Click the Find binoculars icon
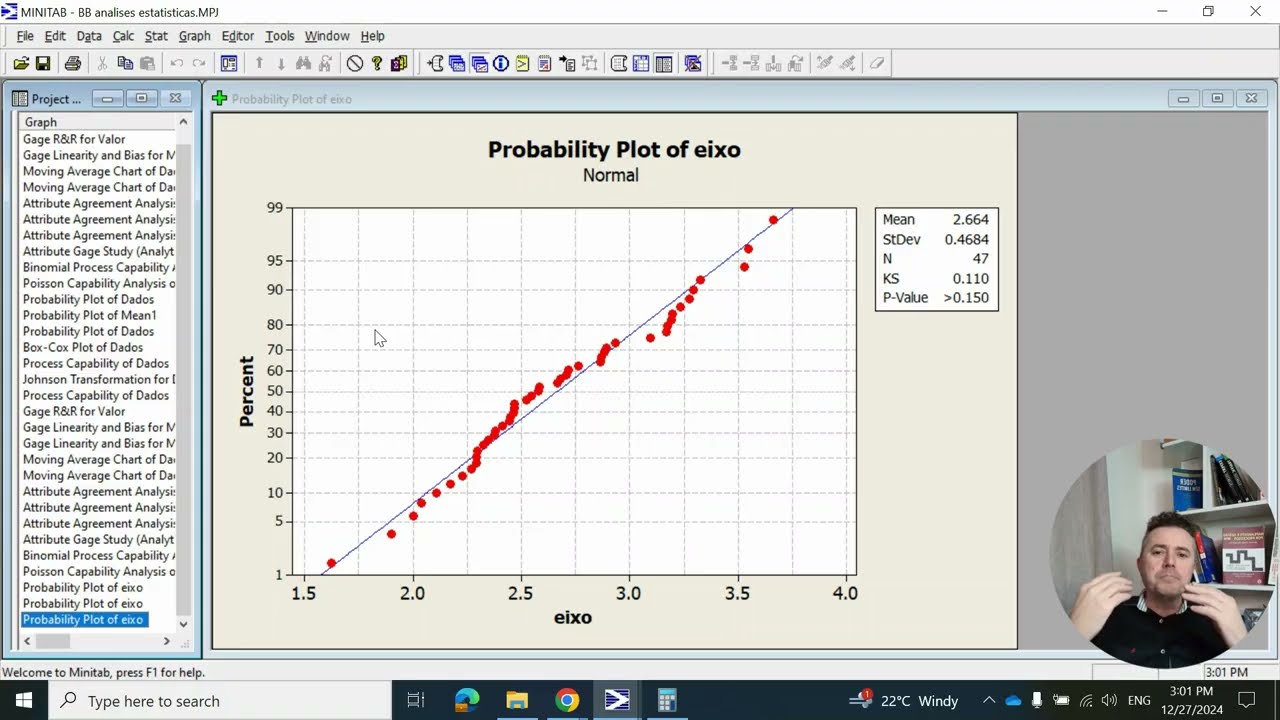Image resolution: width=1280 pixels, height=720 pixels. (x=303, y=63)
